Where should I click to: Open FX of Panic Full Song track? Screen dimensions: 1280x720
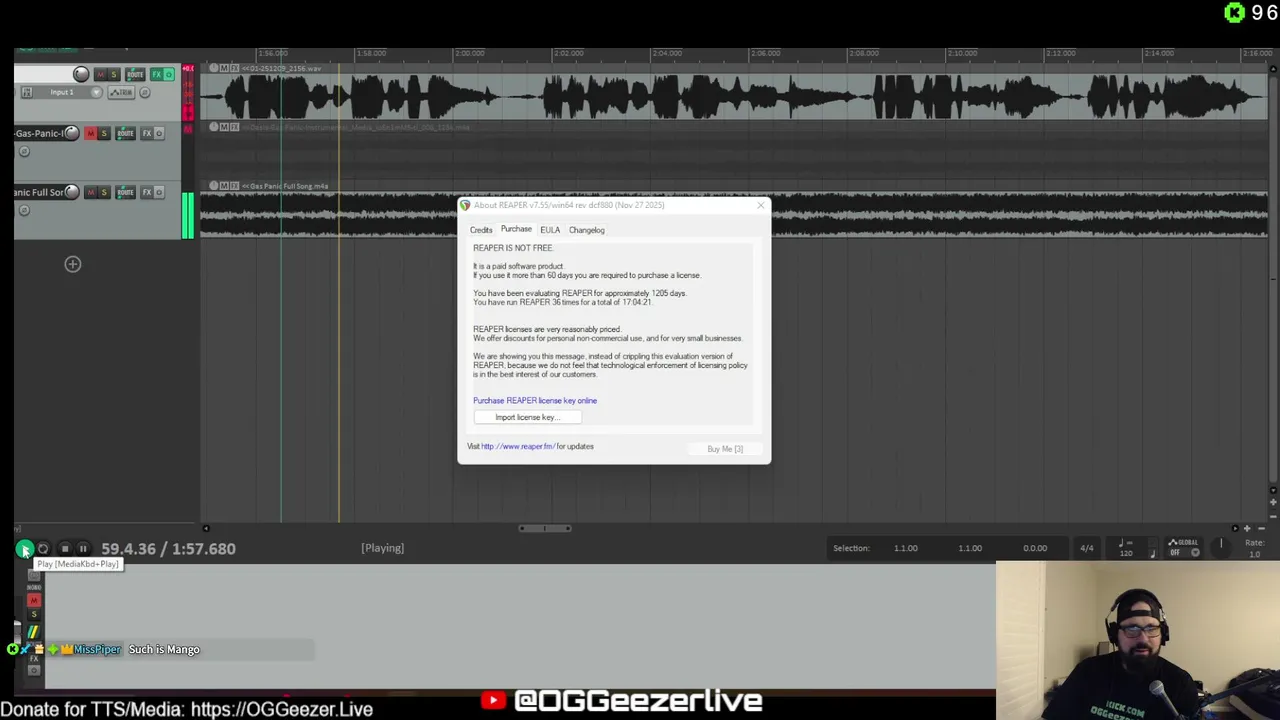tap(146, 192)
